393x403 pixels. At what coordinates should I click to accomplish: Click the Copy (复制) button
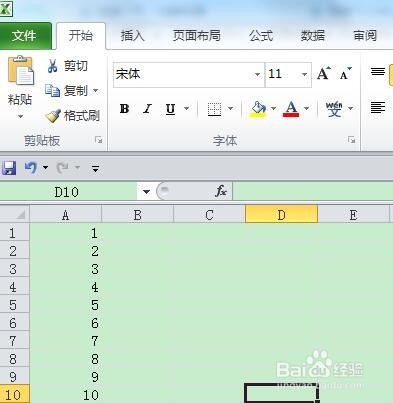[67, 91]
